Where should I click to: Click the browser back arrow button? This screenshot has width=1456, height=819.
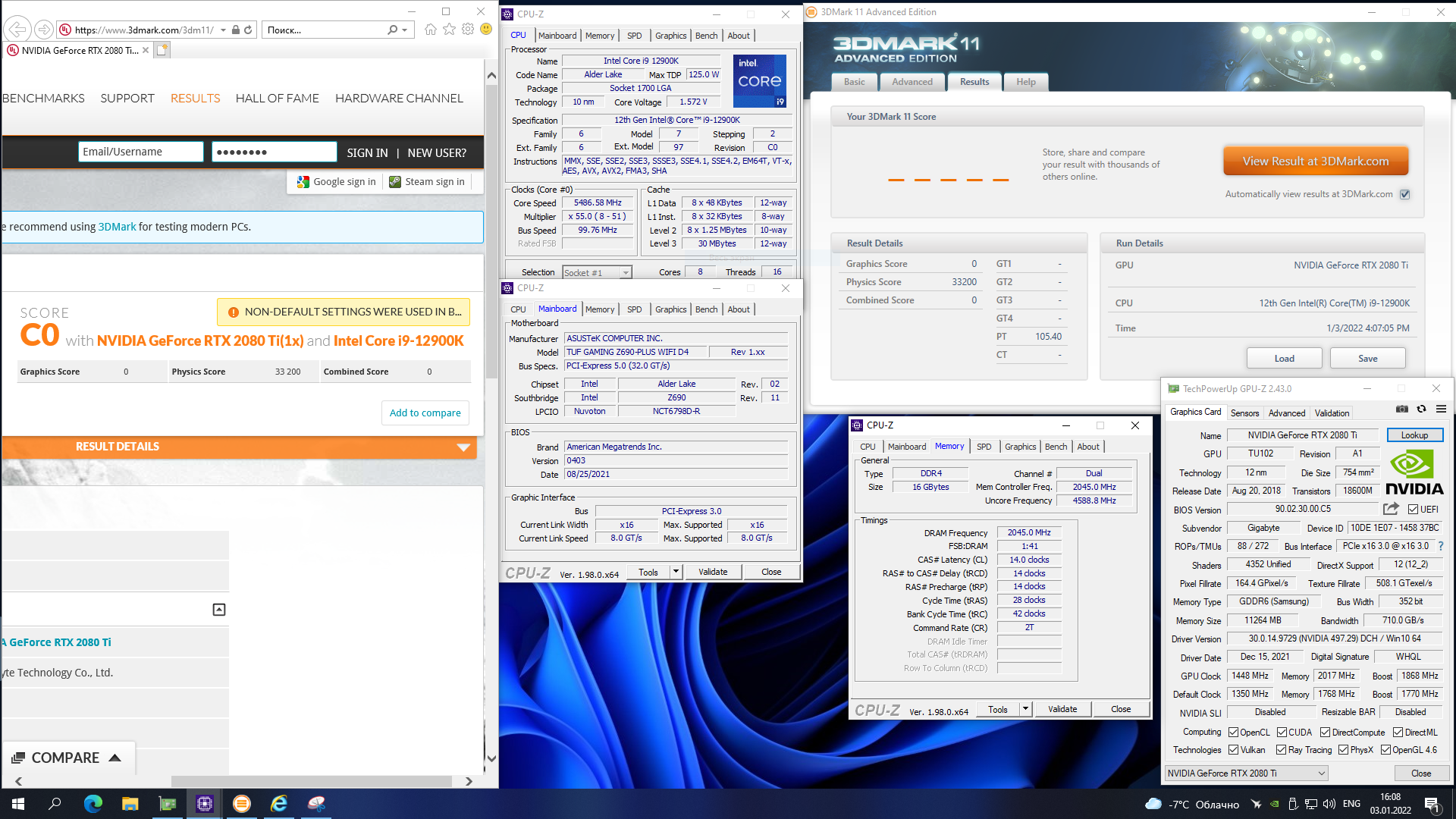17,30
